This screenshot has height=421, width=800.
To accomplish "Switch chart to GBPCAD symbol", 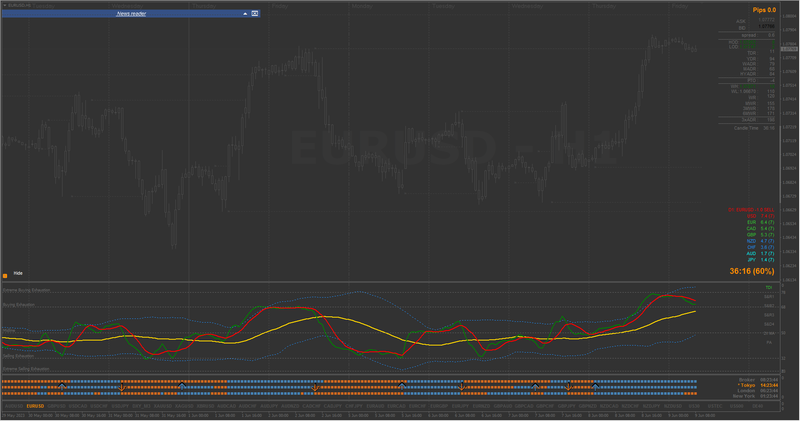I will [524, 406].
